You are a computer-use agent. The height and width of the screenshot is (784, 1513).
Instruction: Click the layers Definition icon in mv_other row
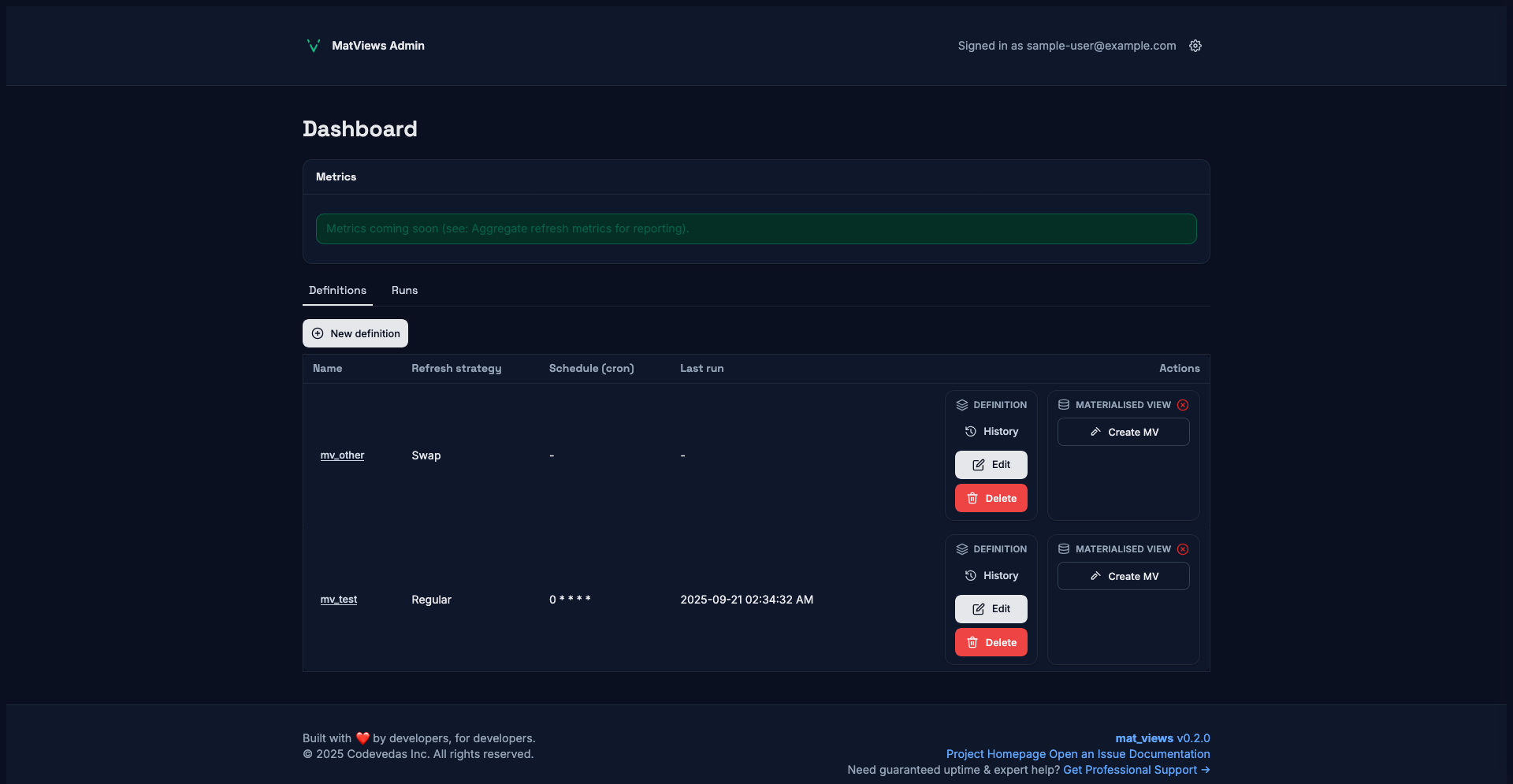click(962, 405)
